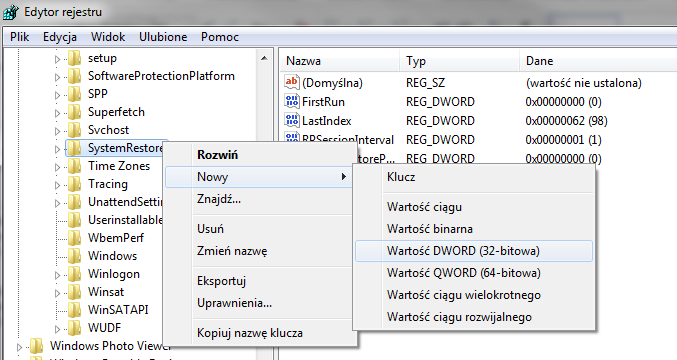Select Wartość ciągu wielokrotnego

coord(474,295)
